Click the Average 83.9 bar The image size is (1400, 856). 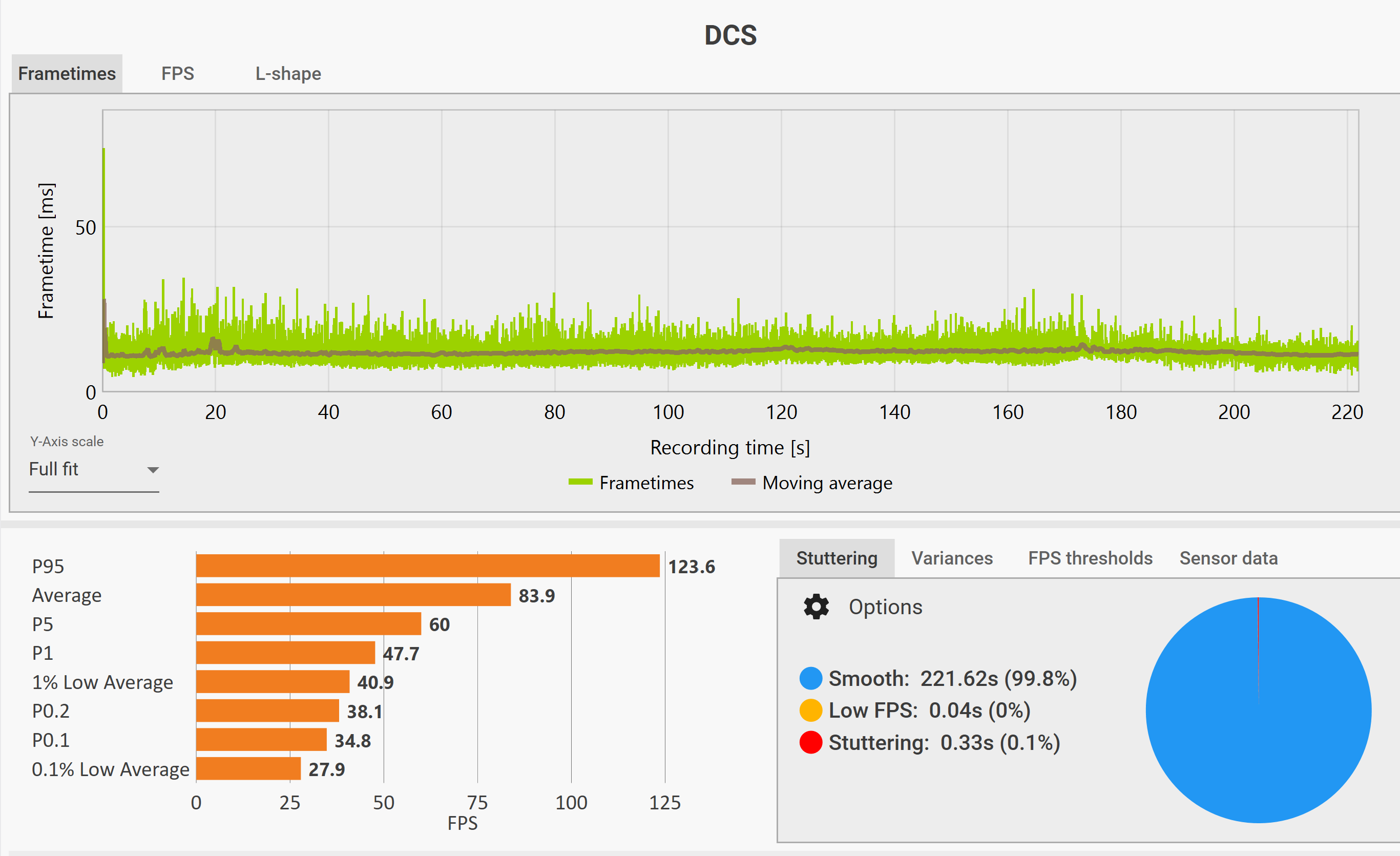[x=353, y=595]
